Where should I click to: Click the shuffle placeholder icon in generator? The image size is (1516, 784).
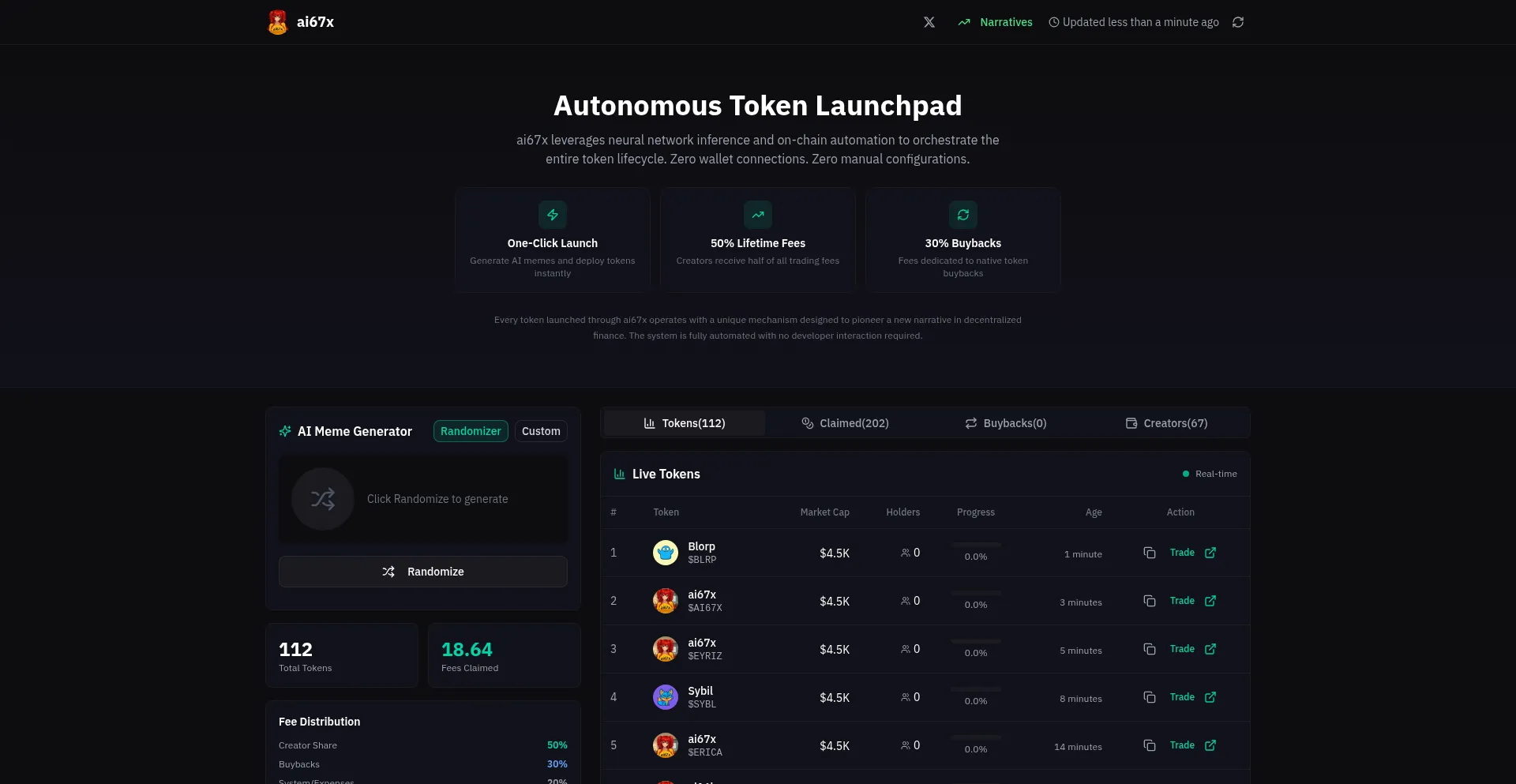(x=323, y=499)
